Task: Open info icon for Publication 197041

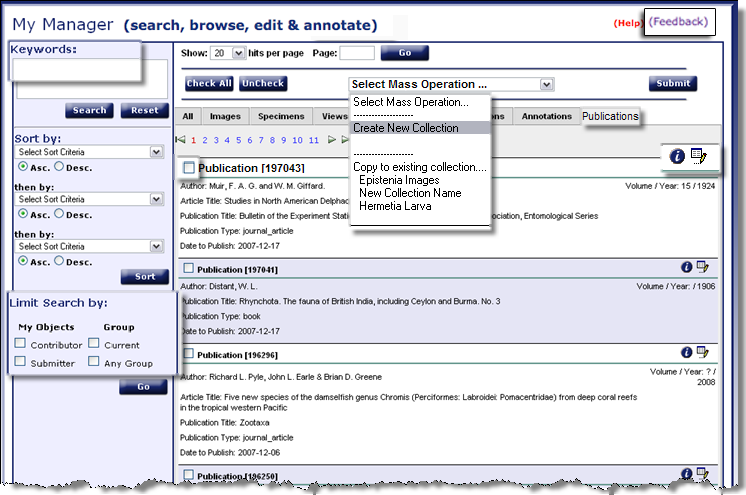Action: coord(687,267)
